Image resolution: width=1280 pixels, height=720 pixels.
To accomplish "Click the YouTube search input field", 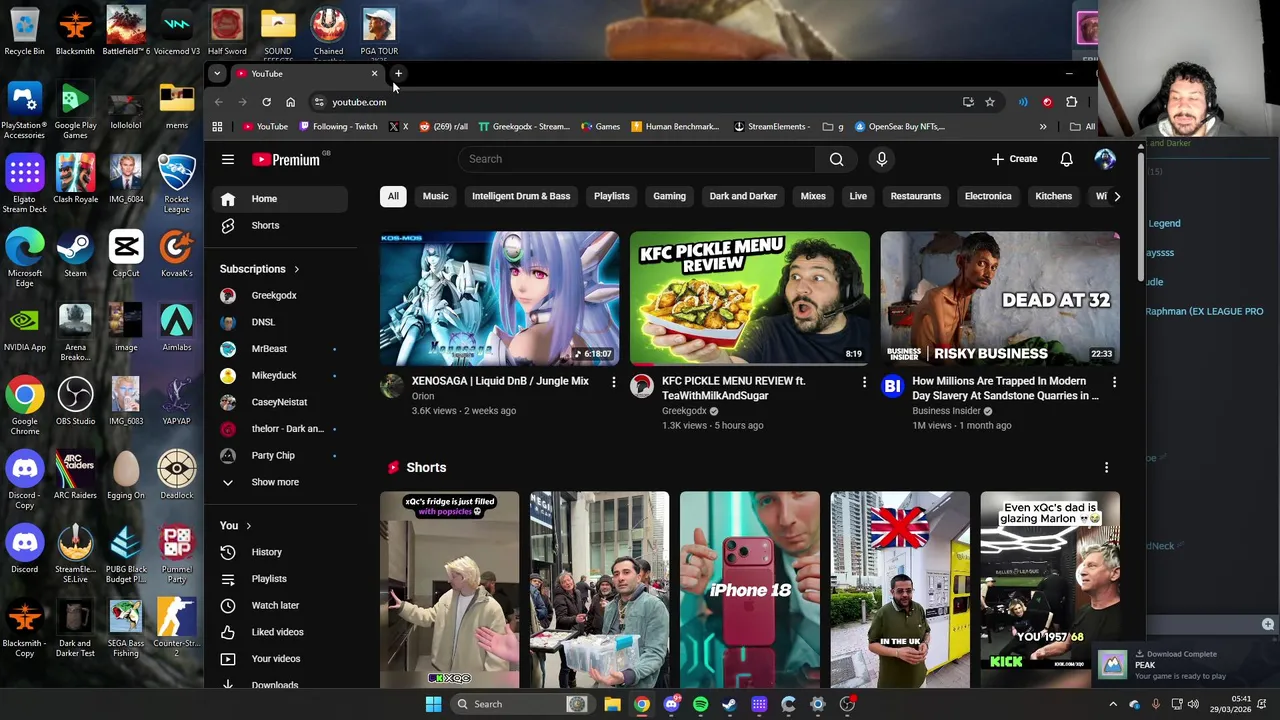I will [637, 159].
